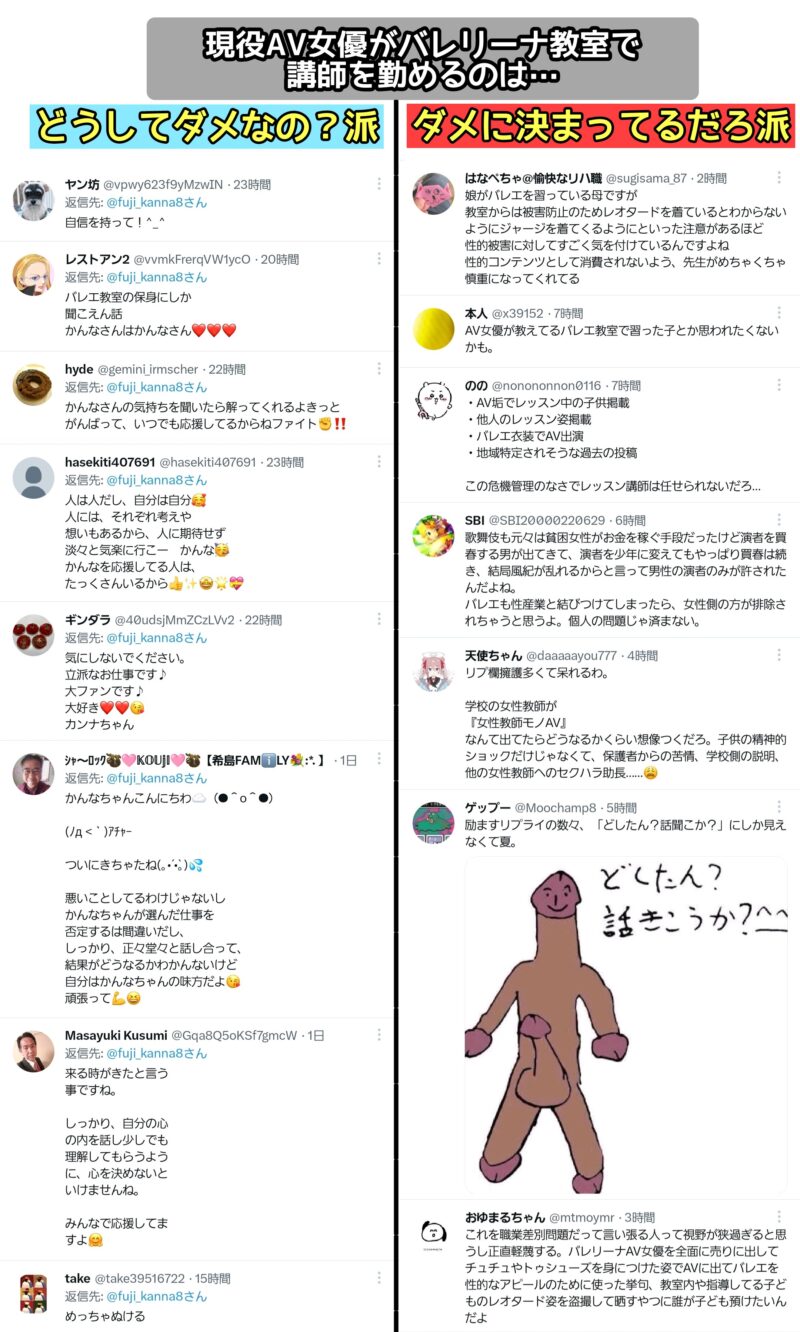This screenshot has width=800, height=1332.
Task: Open more options on SBI's tweet
Action: click(779, 520)
